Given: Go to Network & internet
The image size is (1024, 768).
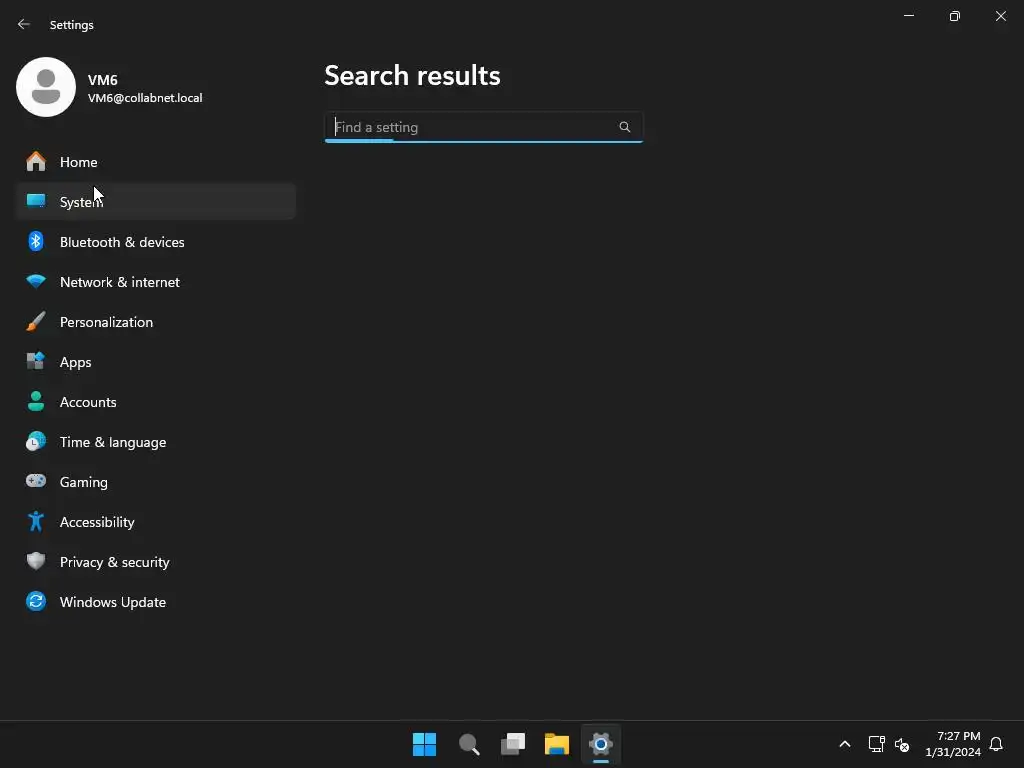Looking at the screenshot, I should point(155,281).
